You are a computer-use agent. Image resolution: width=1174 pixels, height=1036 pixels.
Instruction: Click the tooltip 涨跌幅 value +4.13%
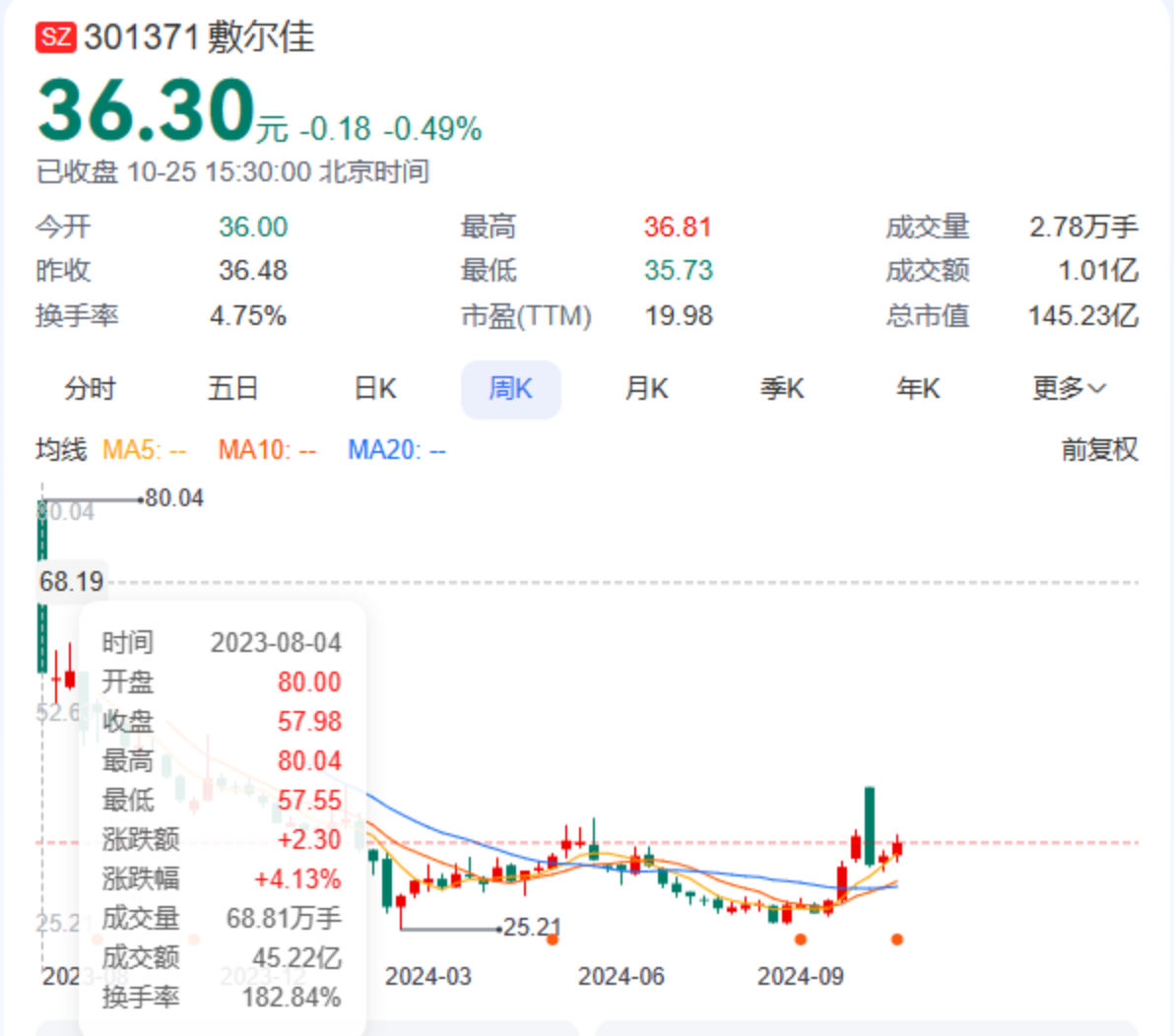click(x=297, y=879)
